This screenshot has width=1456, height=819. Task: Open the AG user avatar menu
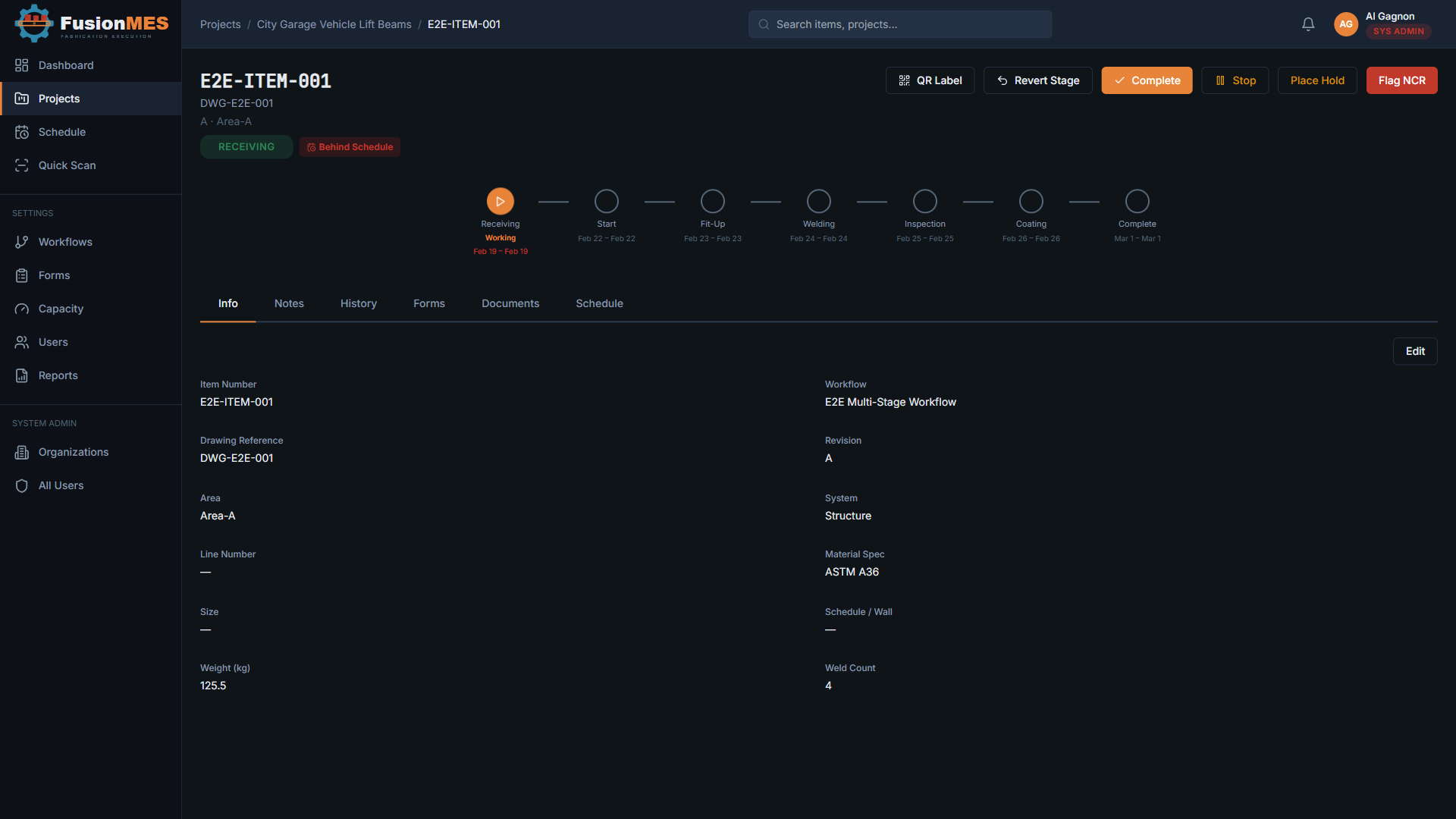[x=1346, y=24]
